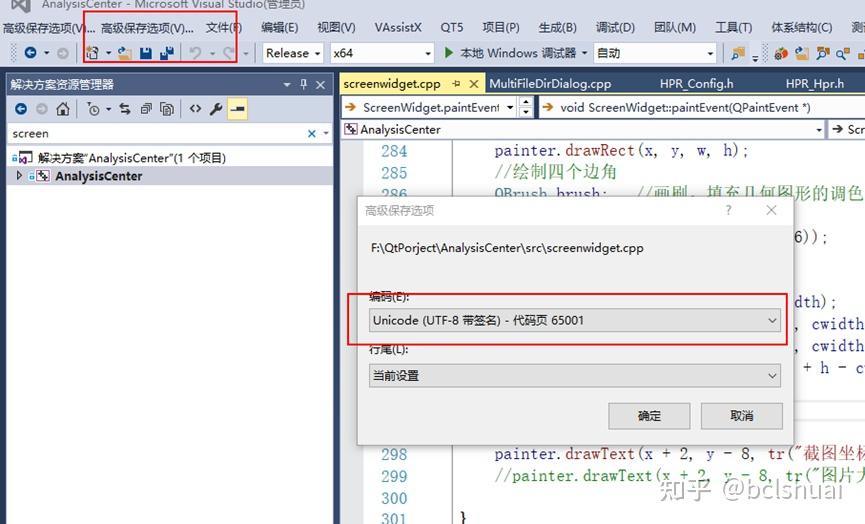Open the 视图(V) menu
The width and height of the screenshot is (865, 524).
point(336,28)
